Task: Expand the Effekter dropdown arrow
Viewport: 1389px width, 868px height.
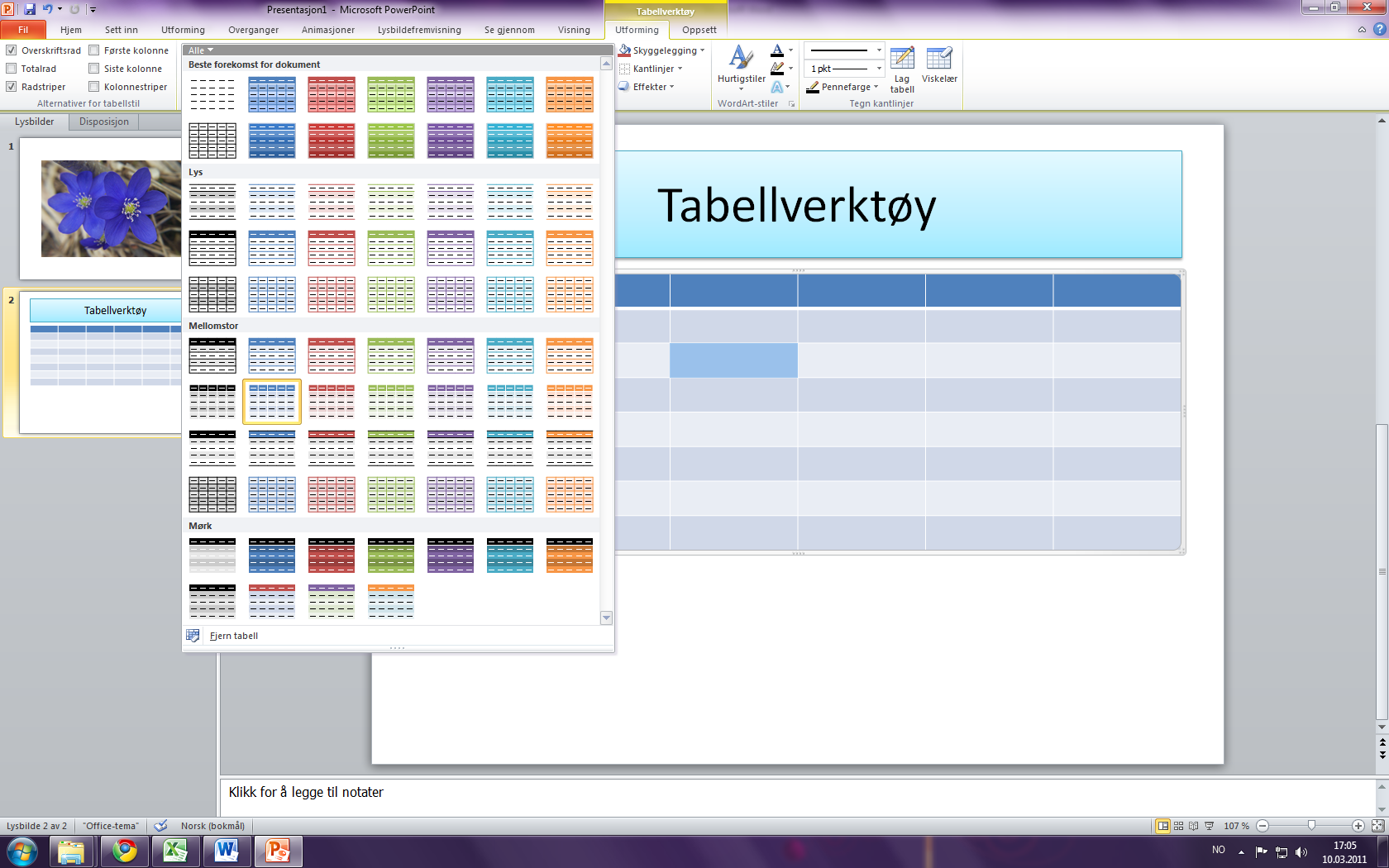Action: tap(672, 87)
